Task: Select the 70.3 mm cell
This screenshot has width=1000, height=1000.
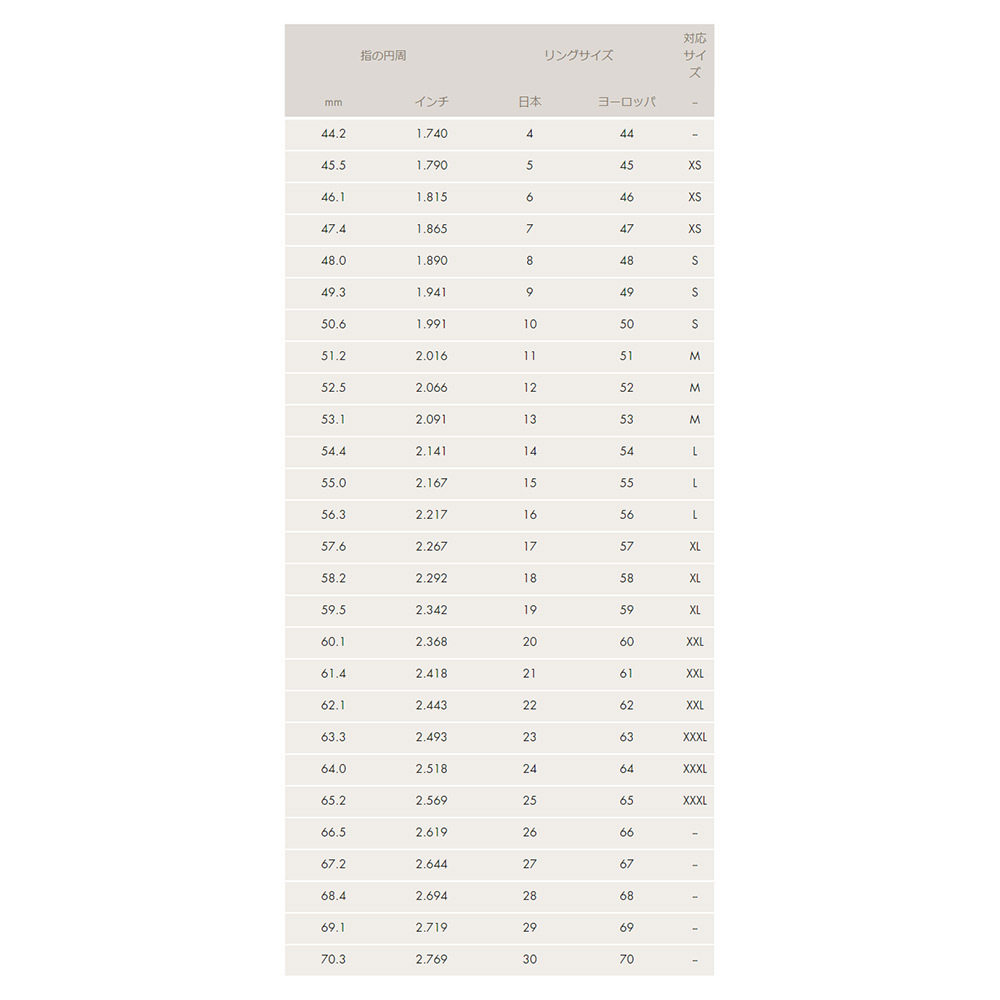Action: coord(334,959)
